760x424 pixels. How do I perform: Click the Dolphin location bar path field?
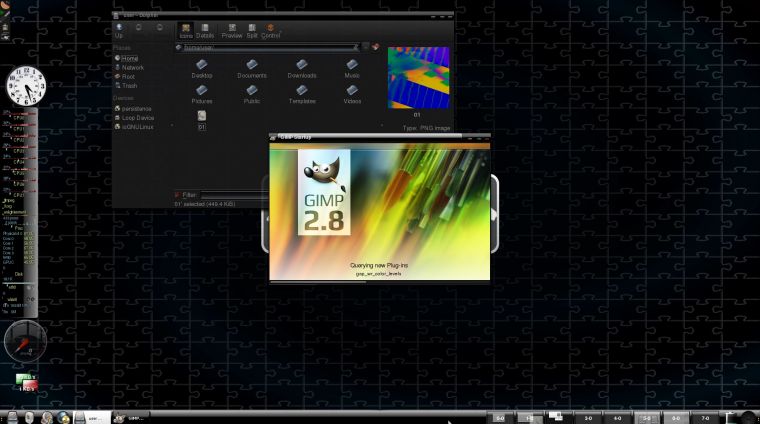[x=270, y=47]
